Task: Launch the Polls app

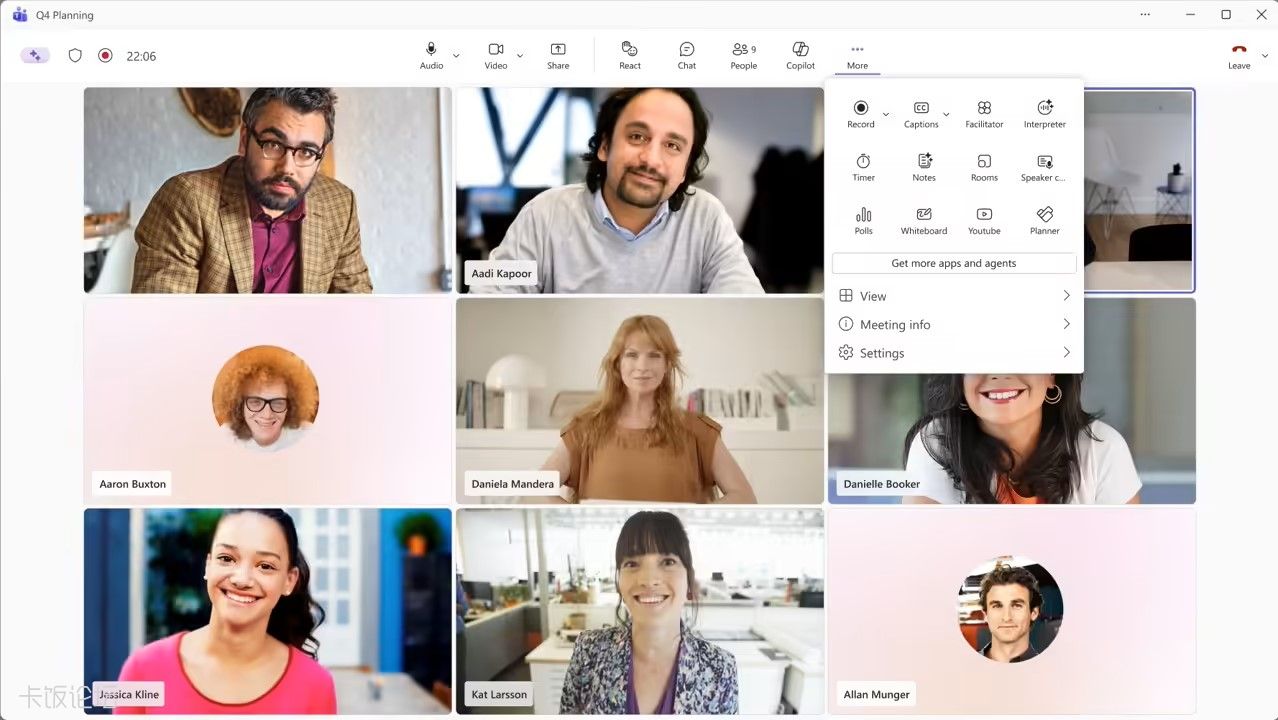Action: coord(864,220)
